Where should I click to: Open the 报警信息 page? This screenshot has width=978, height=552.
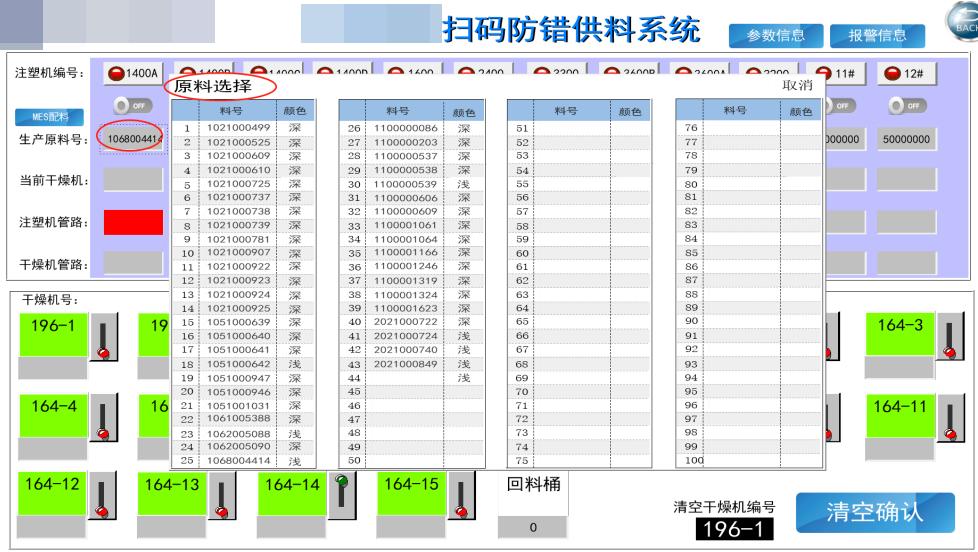tap(877, 36)
